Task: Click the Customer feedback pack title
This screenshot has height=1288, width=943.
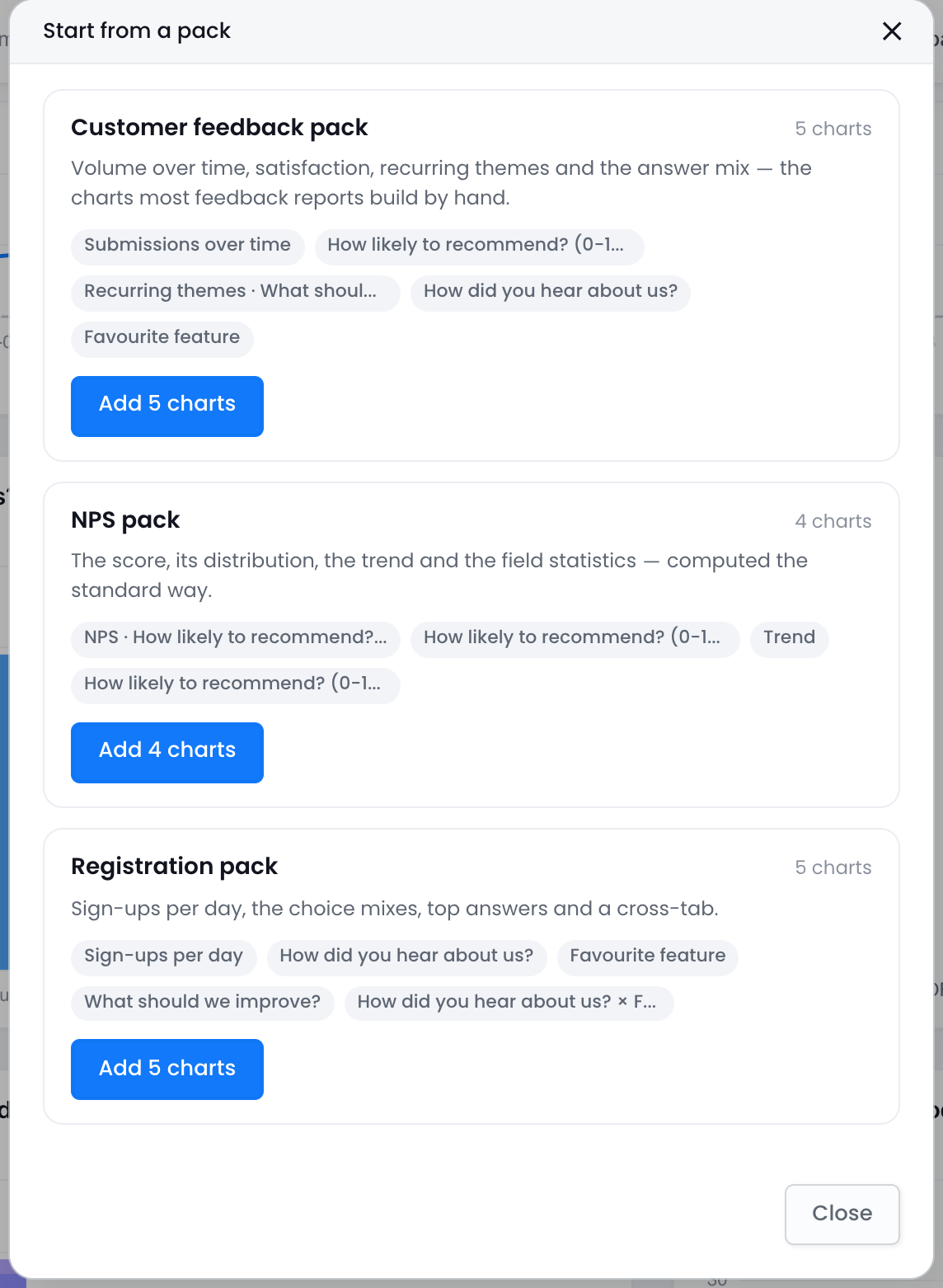Action: (219, 128)
